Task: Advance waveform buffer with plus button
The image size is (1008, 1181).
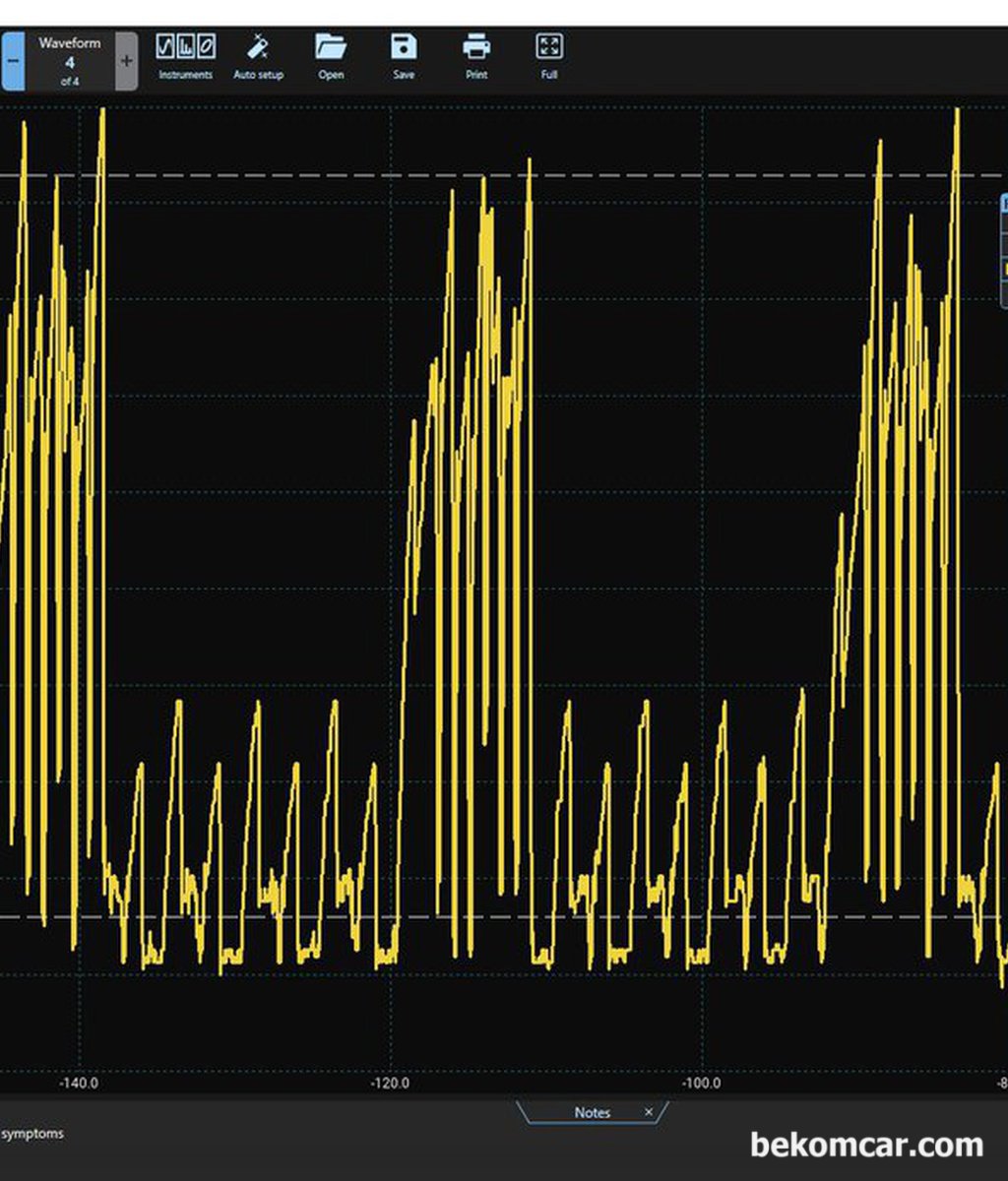Action: click(x=126, y=61)
